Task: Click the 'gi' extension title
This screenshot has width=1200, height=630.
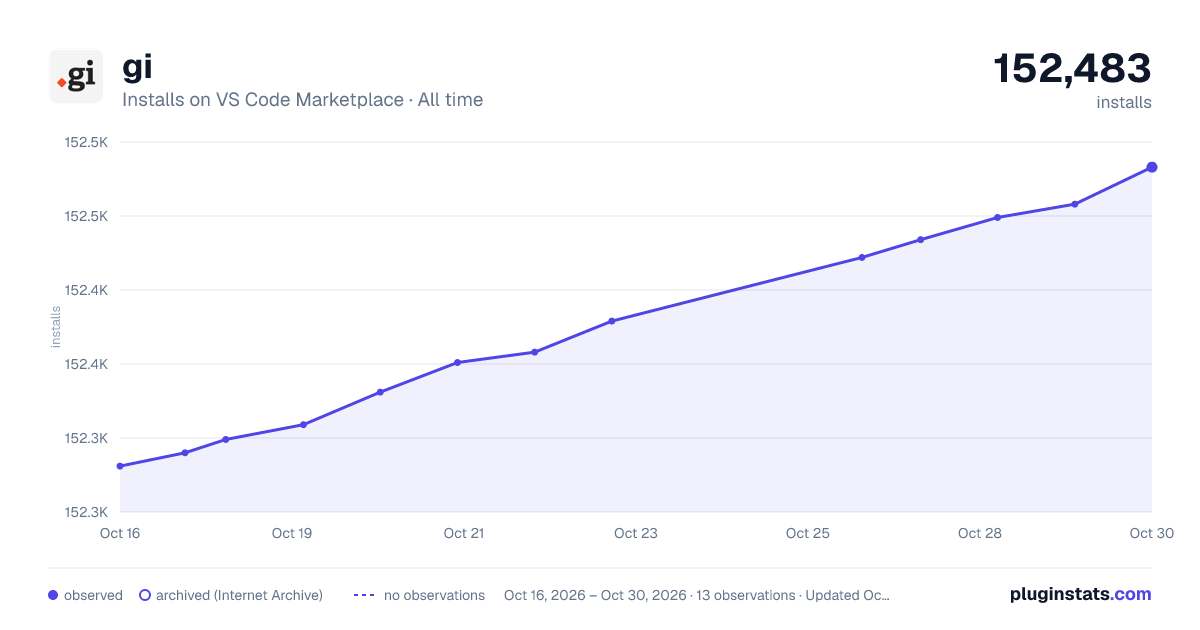Action: pyautogui.click(x=137, y=67)
